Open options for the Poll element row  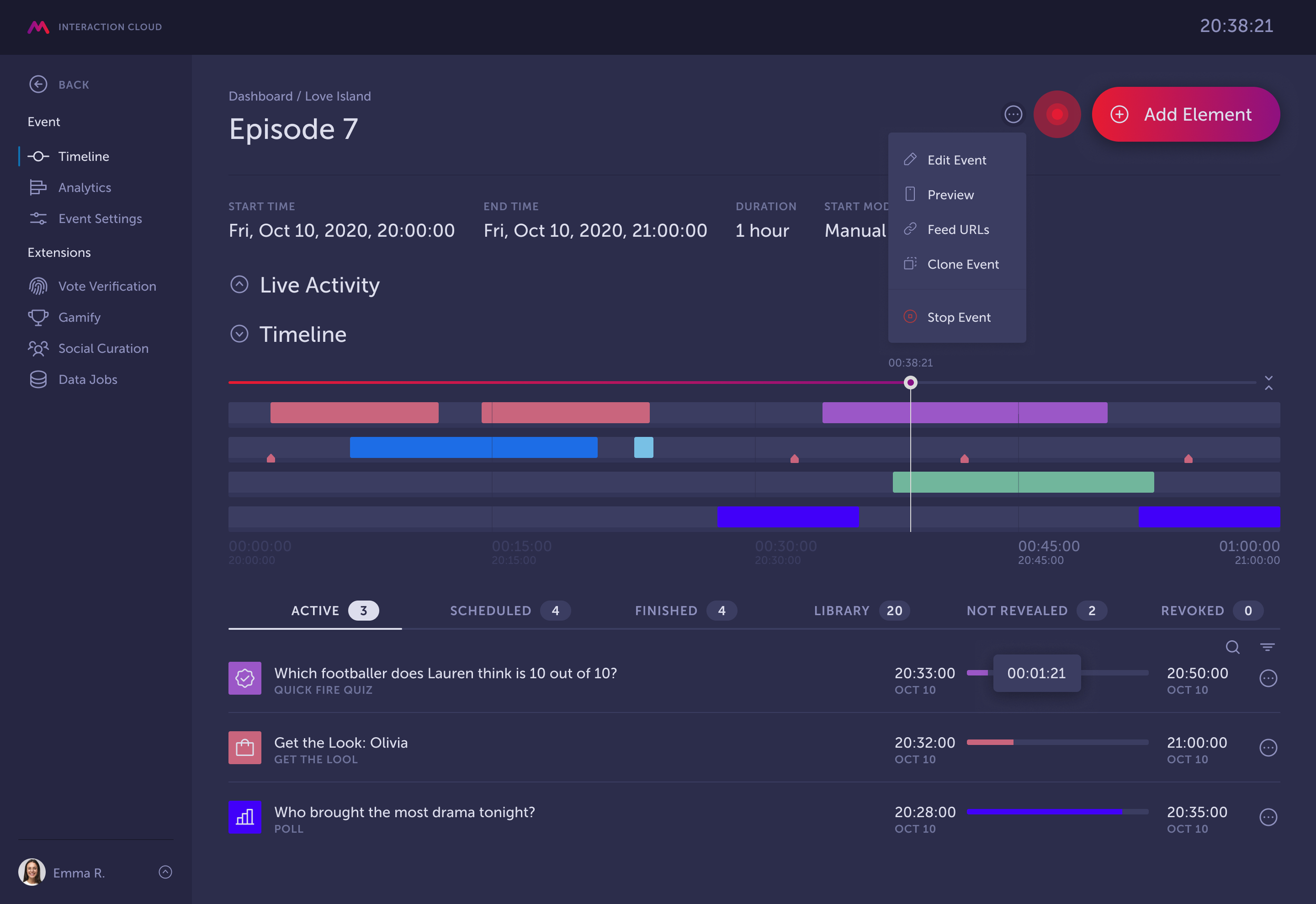point(1268,817)
